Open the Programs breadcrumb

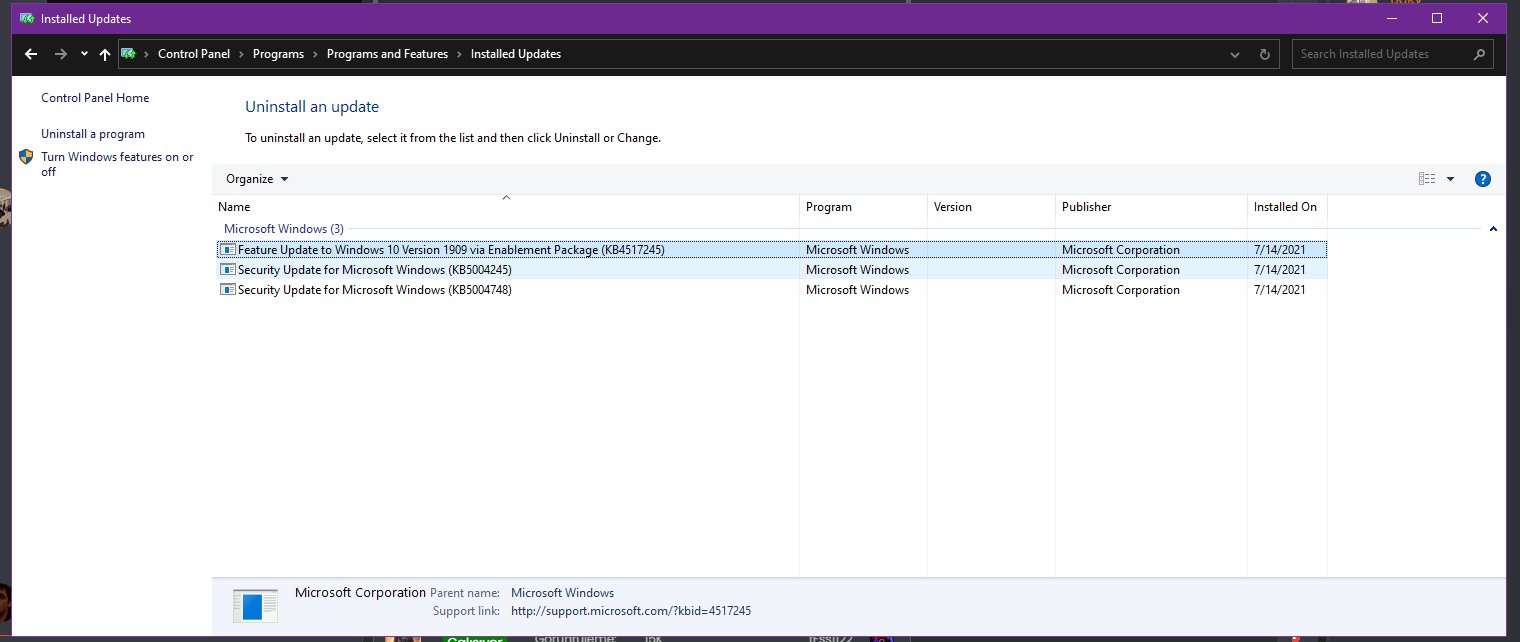278,54
